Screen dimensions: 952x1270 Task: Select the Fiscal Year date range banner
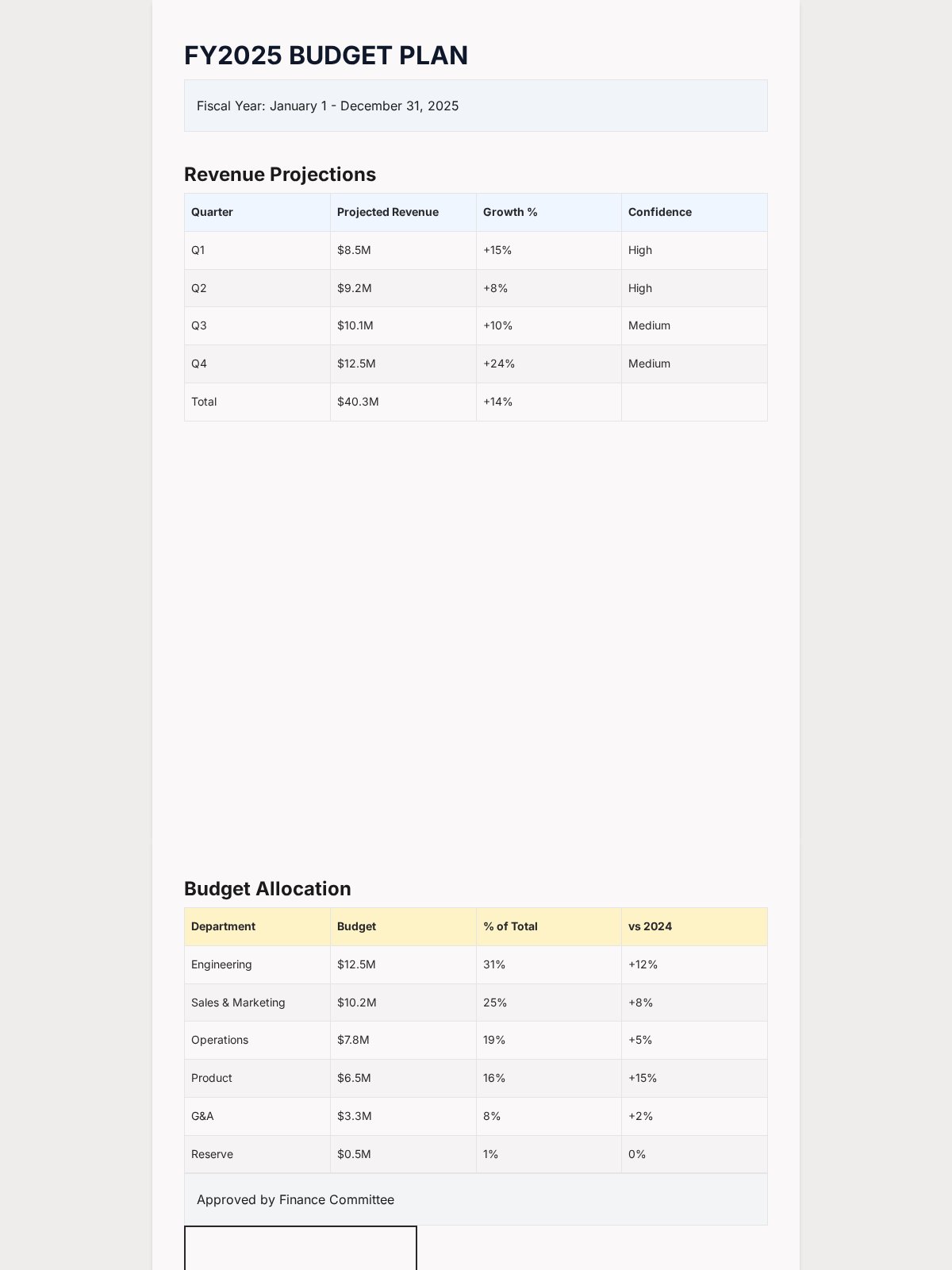point(476,106)
